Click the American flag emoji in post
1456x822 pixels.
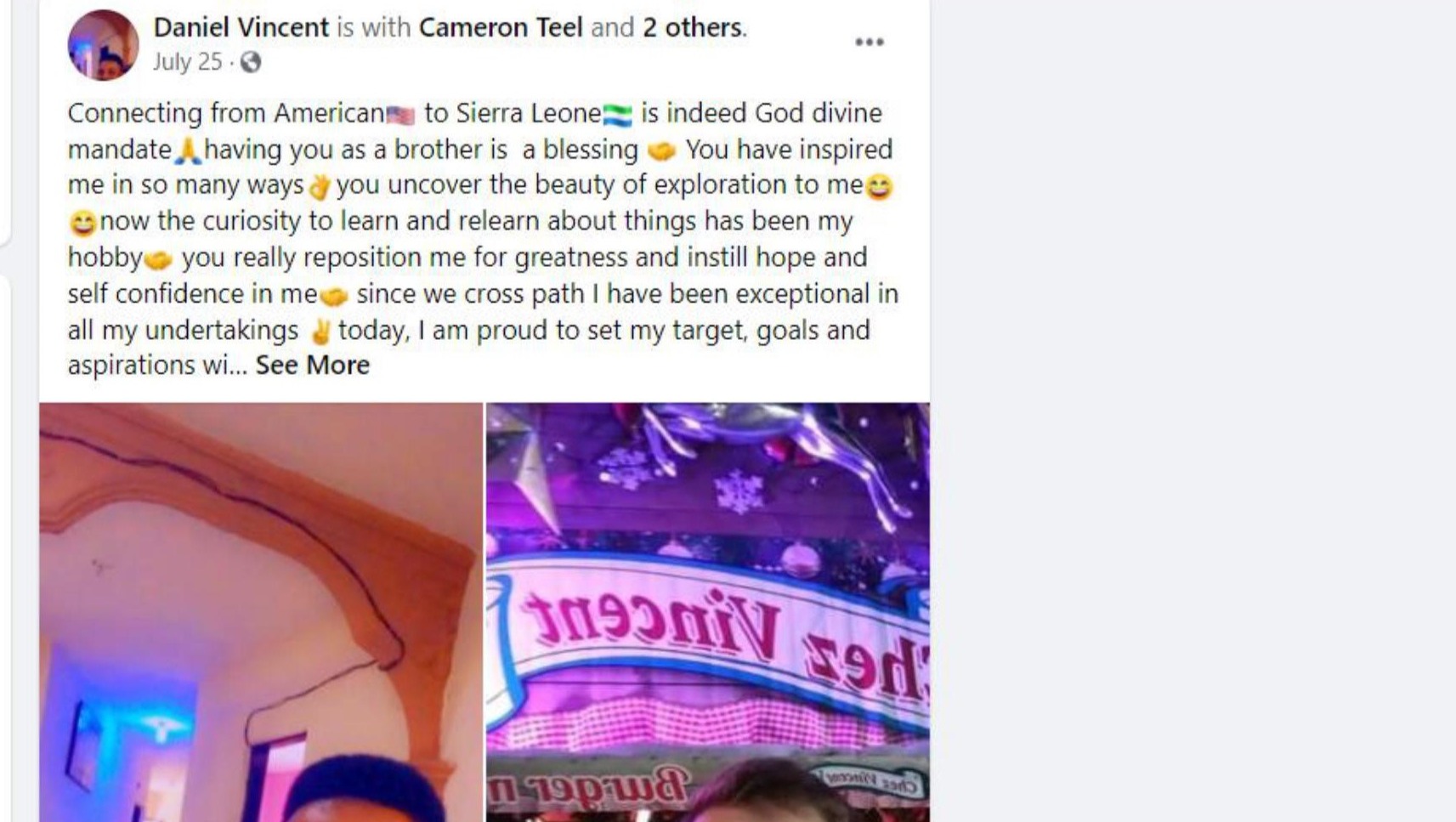[400, 114]
